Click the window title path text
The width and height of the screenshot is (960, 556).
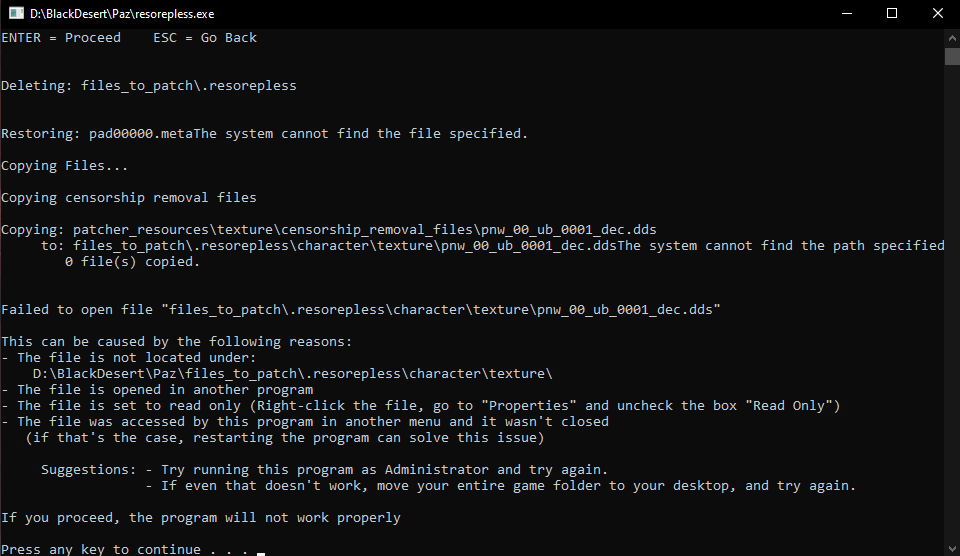pos(122,14)
